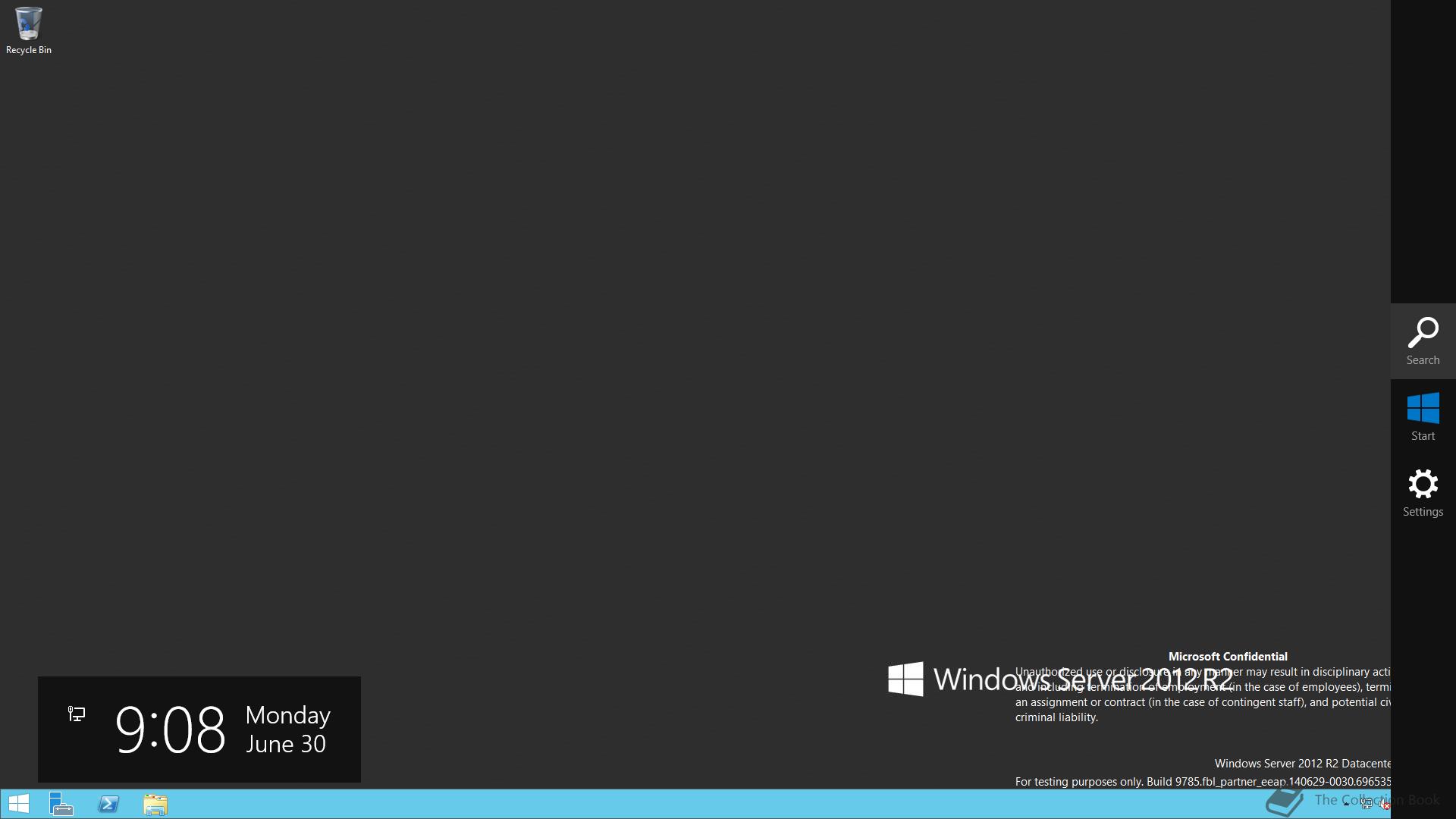Open File Explorer from the taskbar
The width and height of the screenshot is (1456, 819).
(x=155, y=804)
